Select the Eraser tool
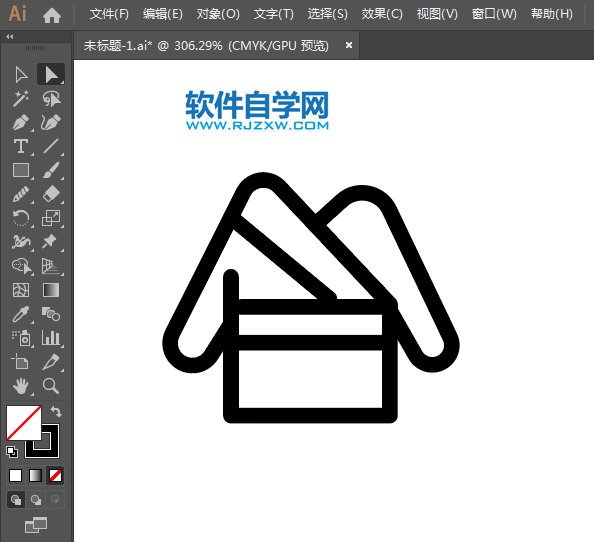Image resolution: width=594 pixels, height=542 pixels. click(51, 194)
